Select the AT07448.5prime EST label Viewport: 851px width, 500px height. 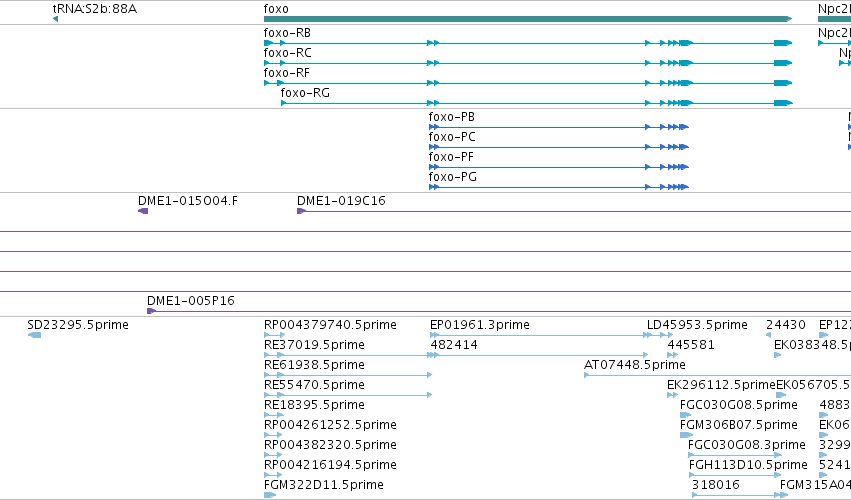coord(634,365)
